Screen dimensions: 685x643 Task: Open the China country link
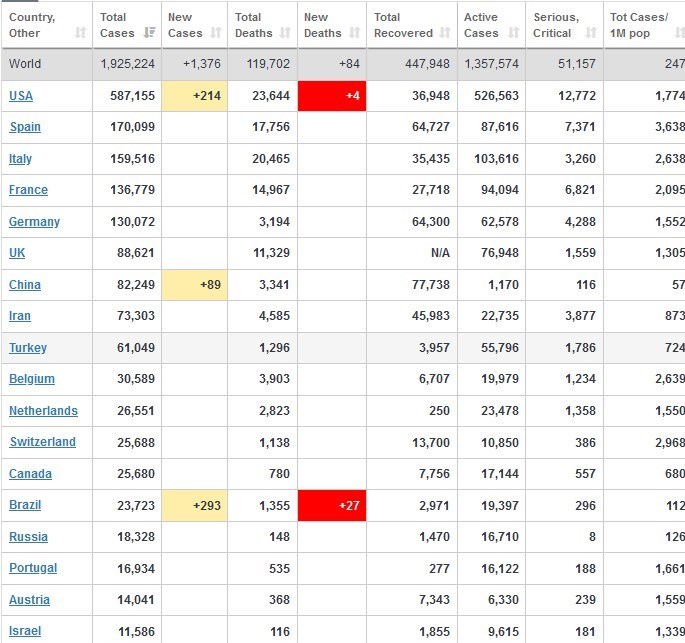[25, 285]
